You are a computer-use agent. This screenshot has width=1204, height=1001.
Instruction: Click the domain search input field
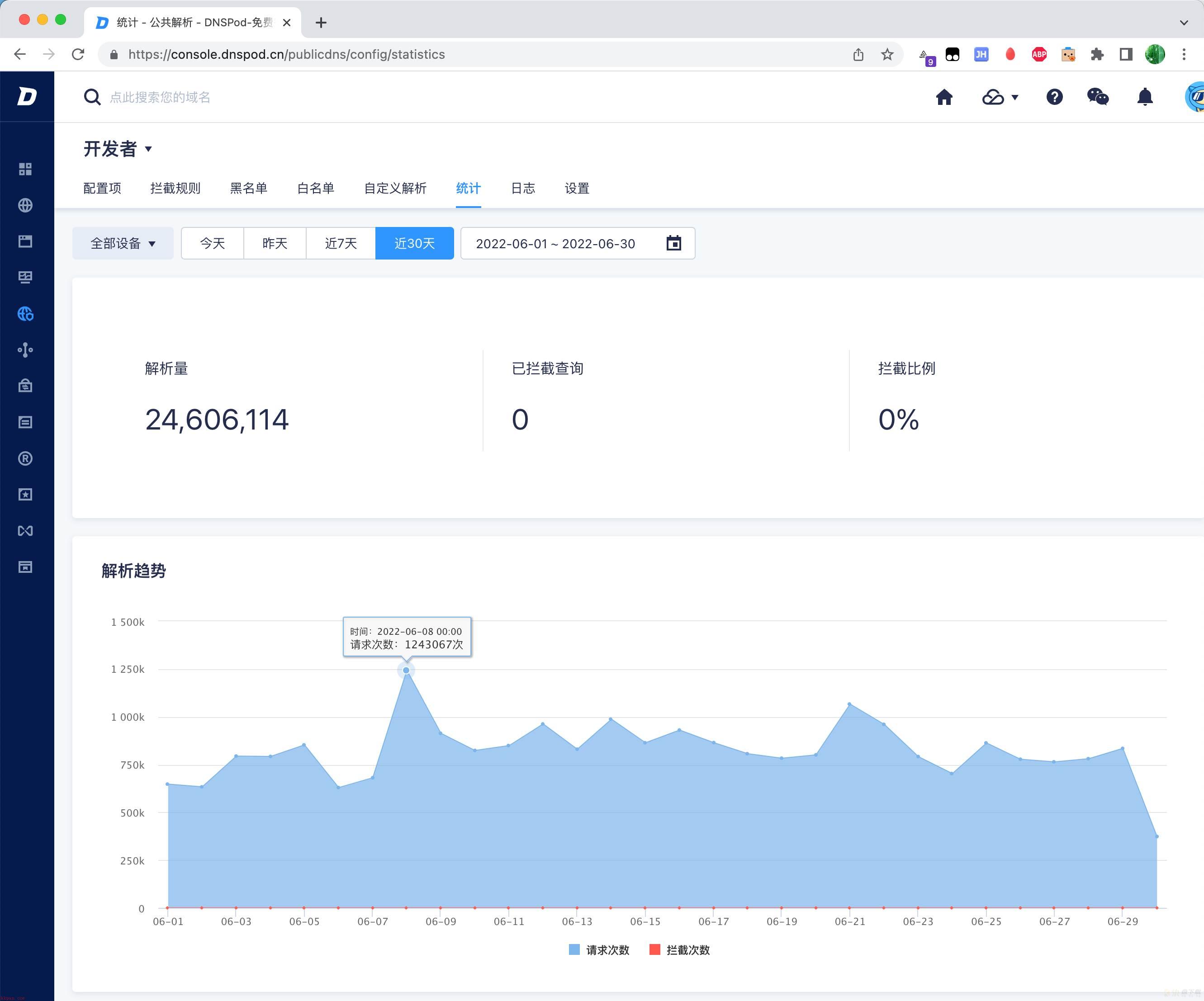160,97
